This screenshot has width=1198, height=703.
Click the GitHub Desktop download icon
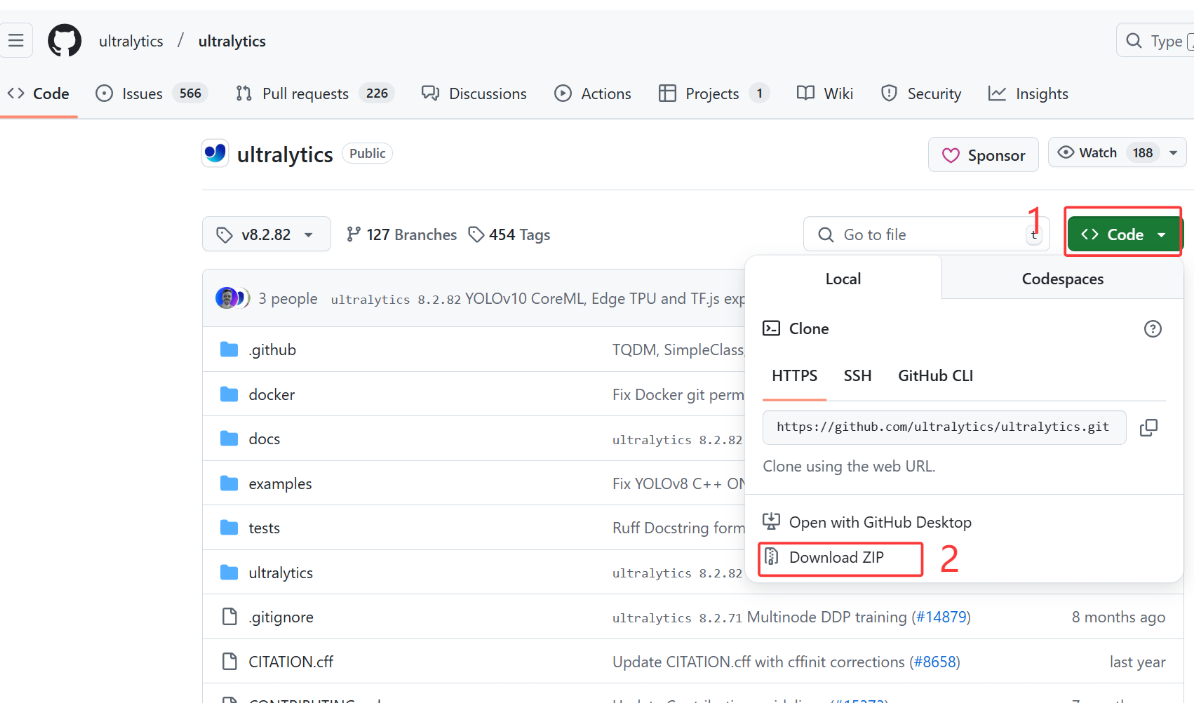[x=771, y=522]
